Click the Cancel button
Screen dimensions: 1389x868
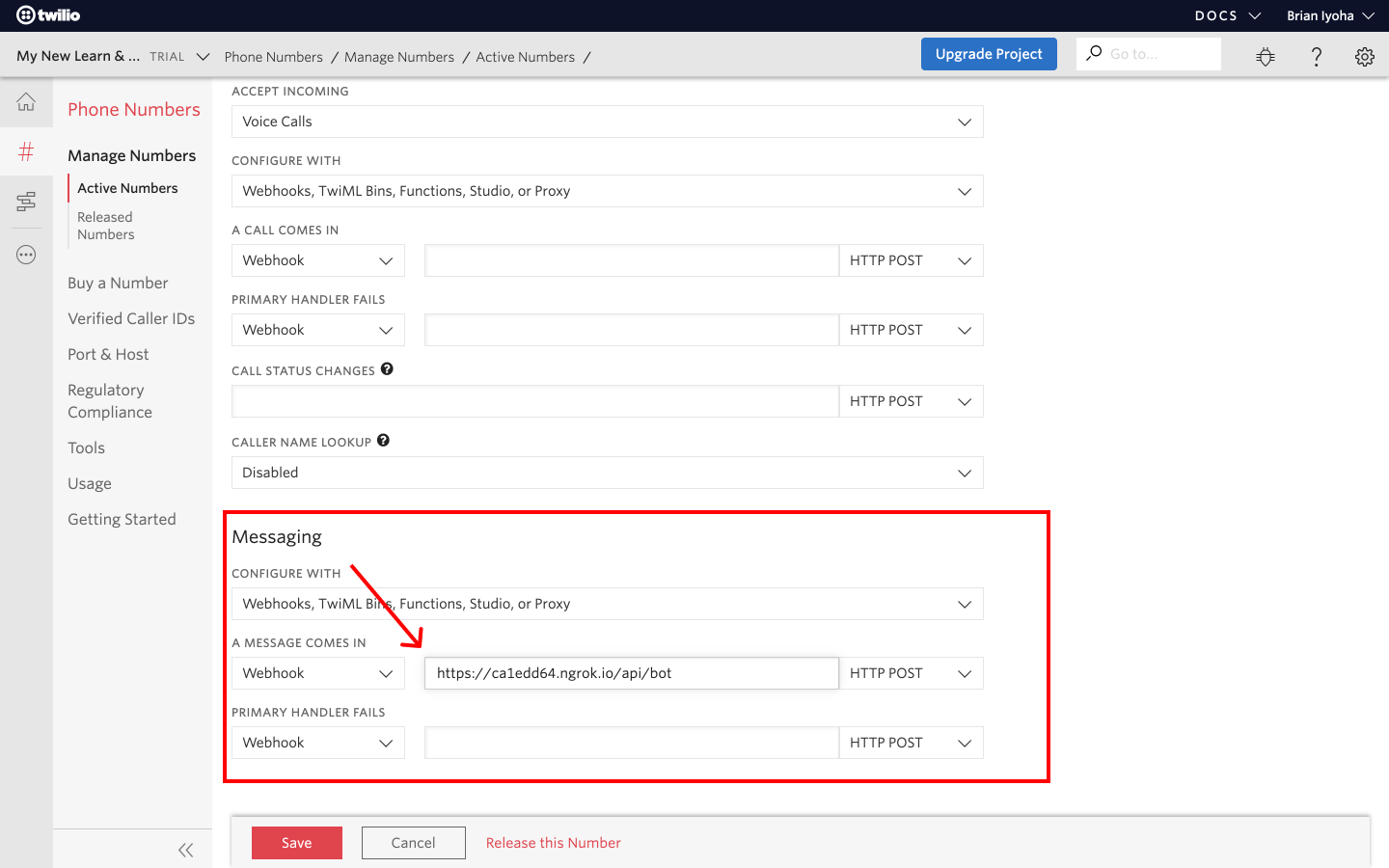click(x=414, y=843)
